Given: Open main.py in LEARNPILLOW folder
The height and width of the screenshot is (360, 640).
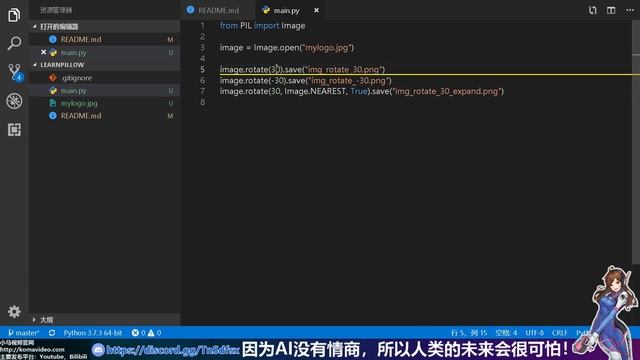Looking at the screenshot, I should pos(104,90).
